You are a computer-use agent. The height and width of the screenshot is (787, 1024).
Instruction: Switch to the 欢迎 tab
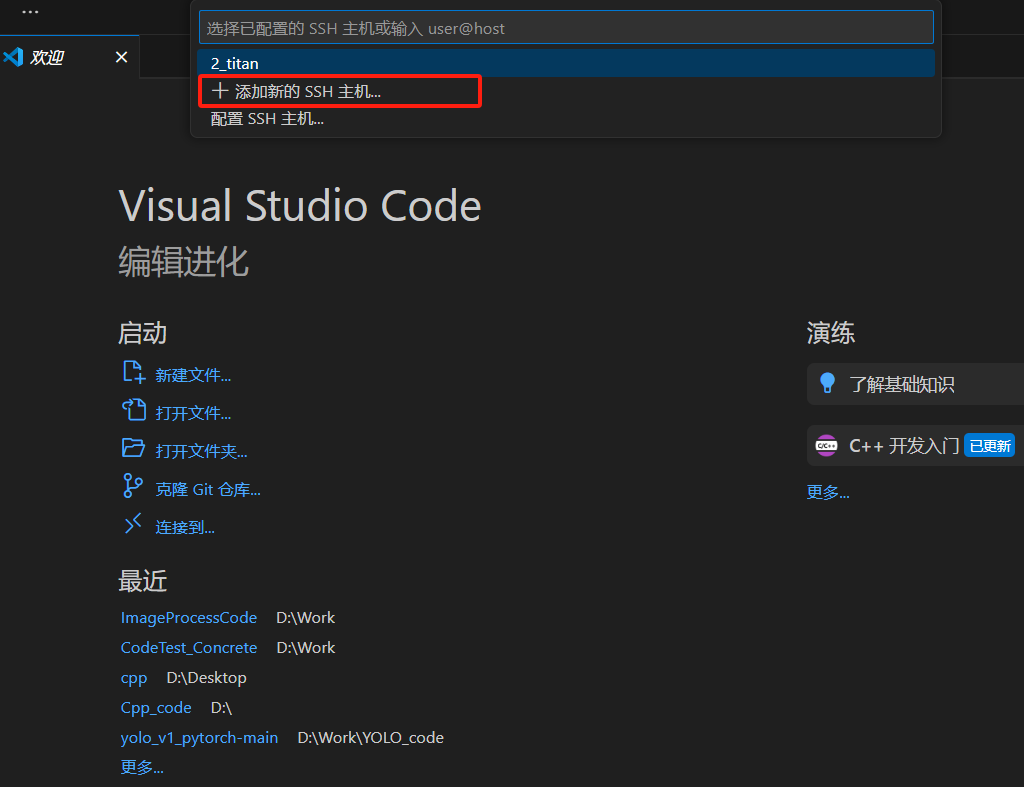(69, 57)
